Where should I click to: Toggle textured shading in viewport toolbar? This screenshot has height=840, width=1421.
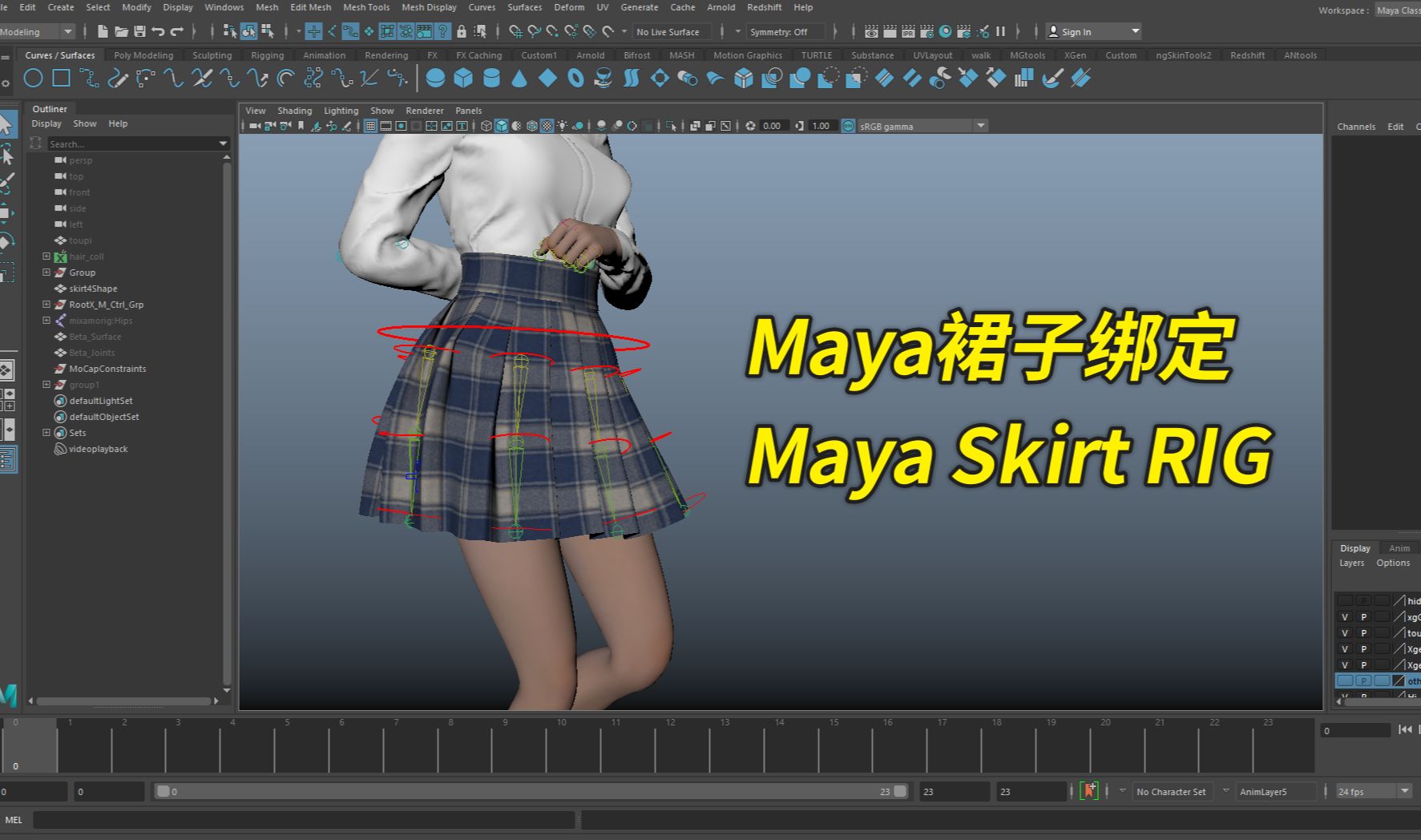click(547, 126)
